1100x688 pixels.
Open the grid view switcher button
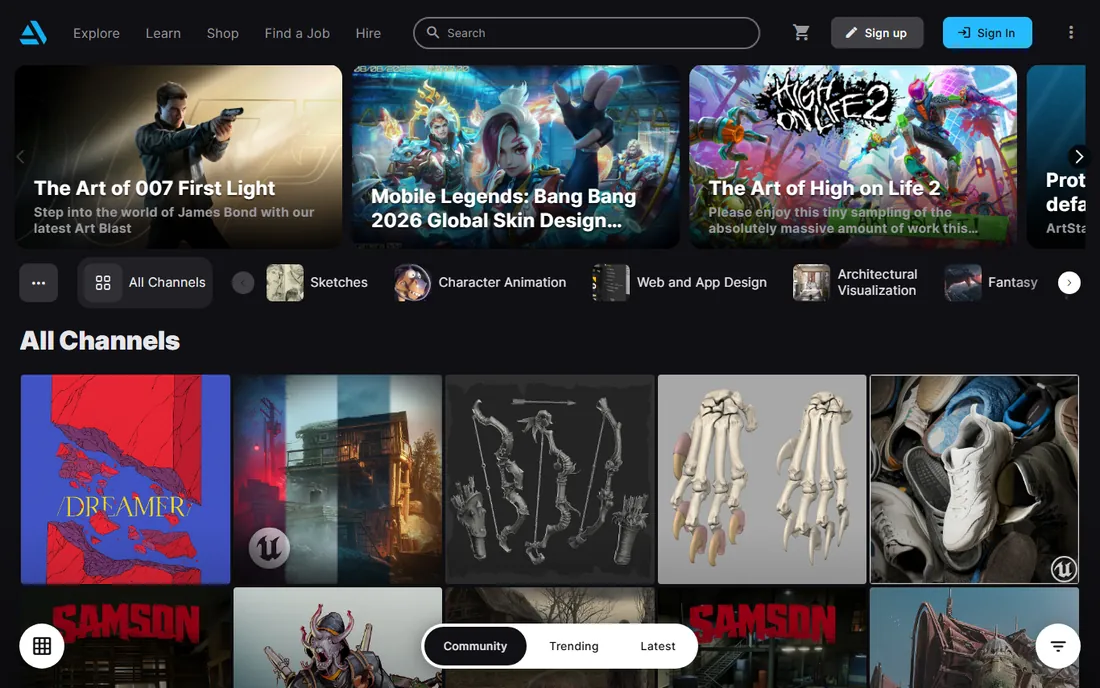coord(42,646)
